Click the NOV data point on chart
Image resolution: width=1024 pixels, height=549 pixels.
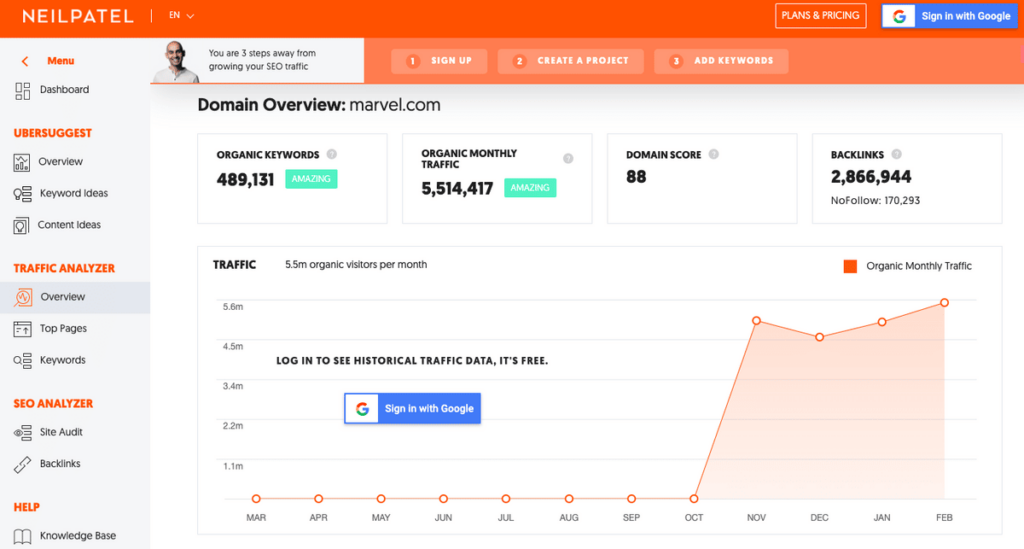point(756,321)
